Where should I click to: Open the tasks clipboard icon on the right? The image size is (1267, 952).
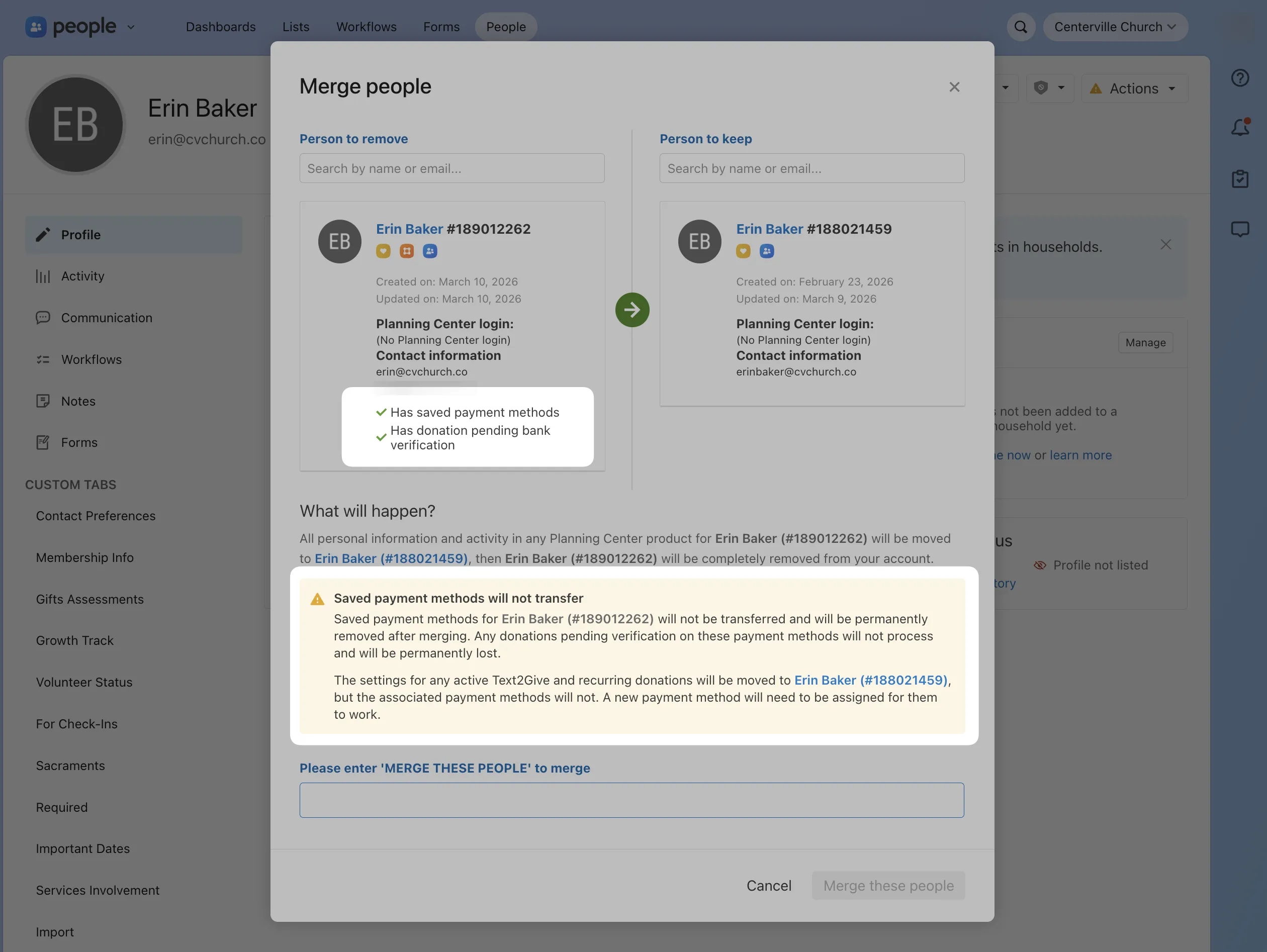tap(1240, 178)
